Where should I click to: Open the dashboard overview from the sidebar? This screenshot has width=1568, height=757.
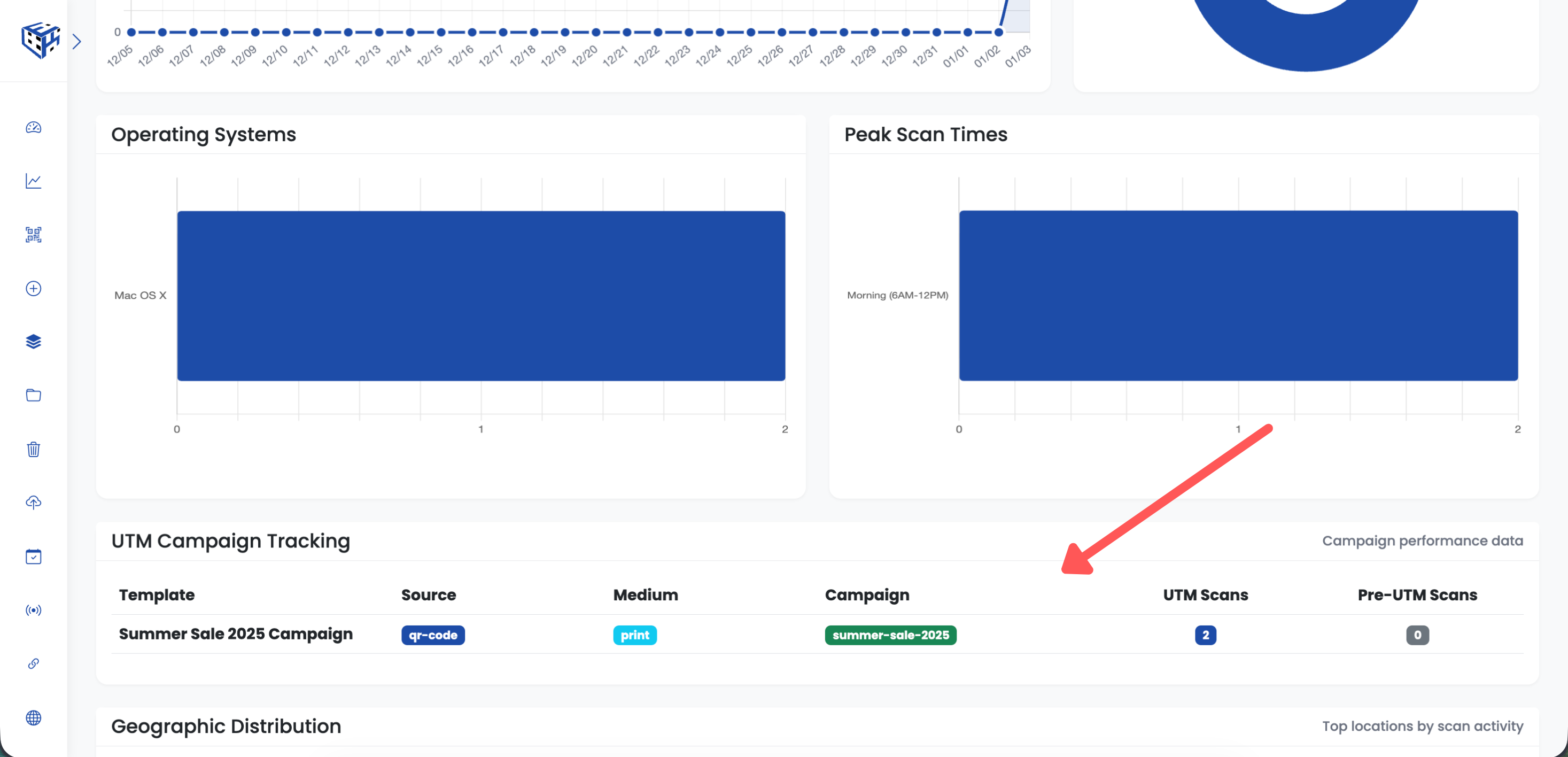34,128
